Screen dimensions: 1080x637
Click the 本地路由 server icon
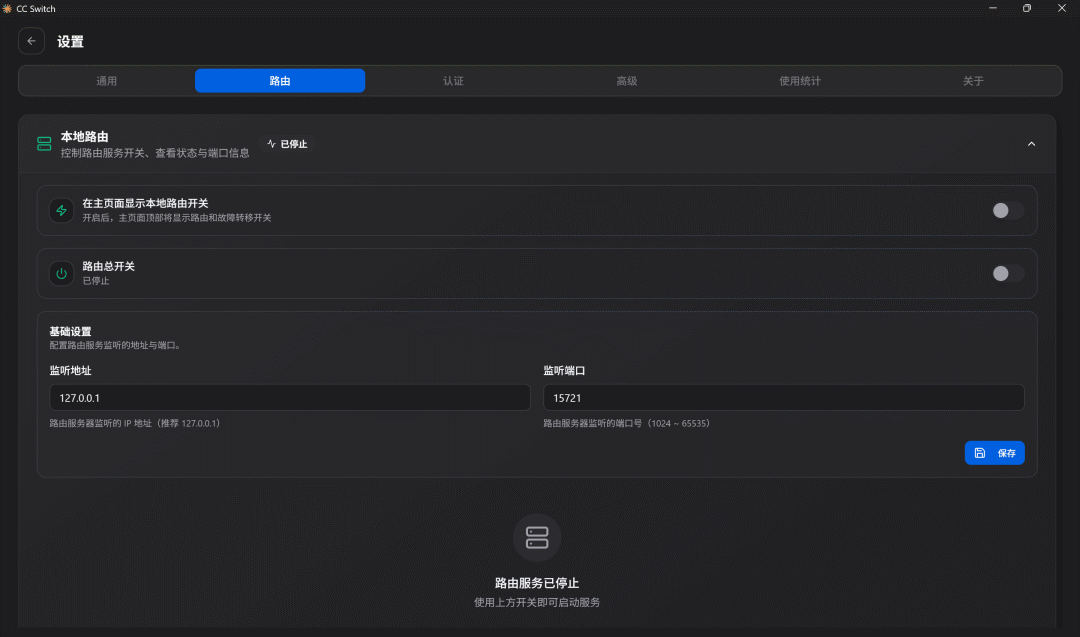tap(44, 143)
